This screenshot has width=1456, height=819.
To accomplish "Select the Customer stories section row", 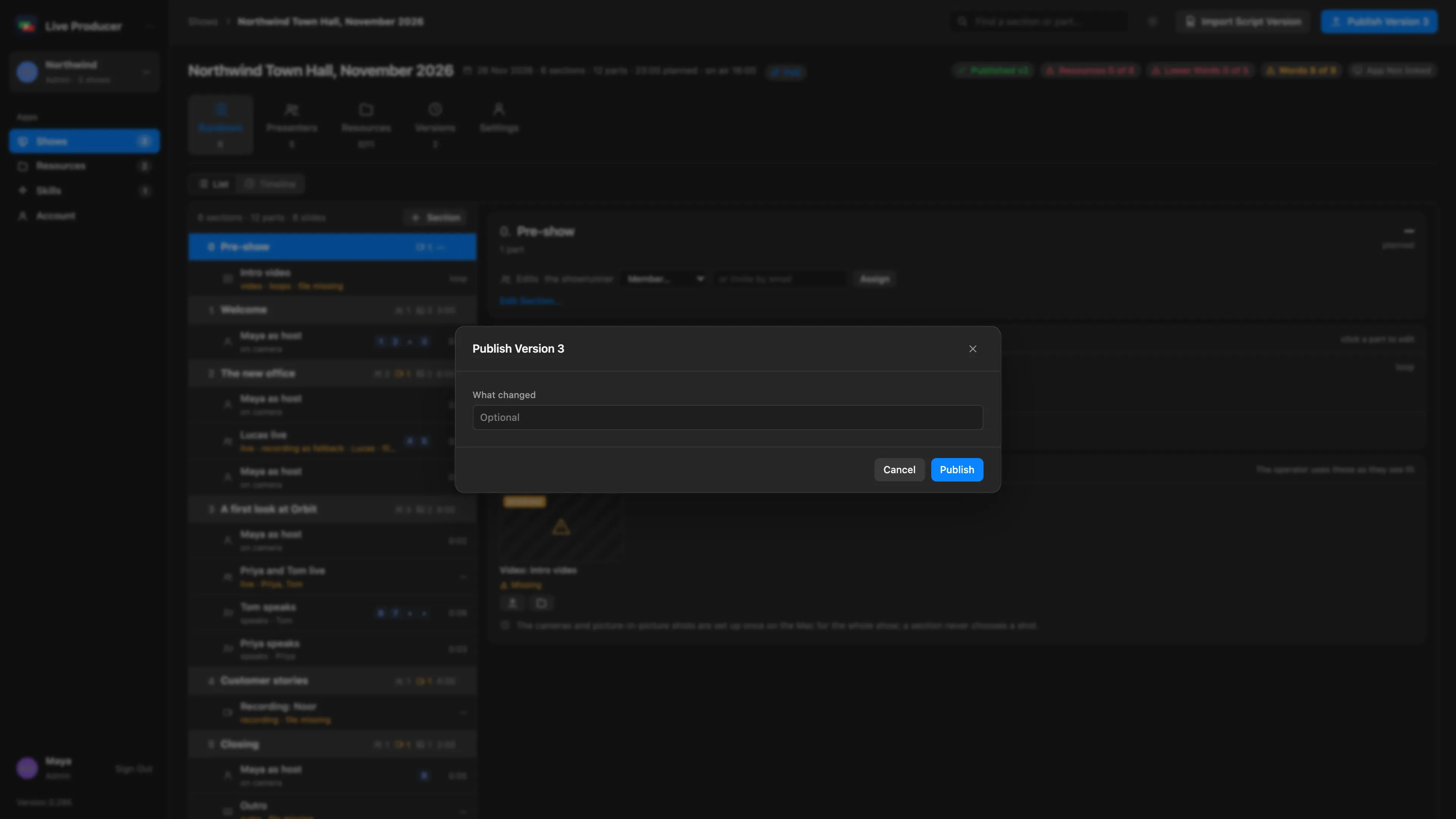I will pos(333,681).
